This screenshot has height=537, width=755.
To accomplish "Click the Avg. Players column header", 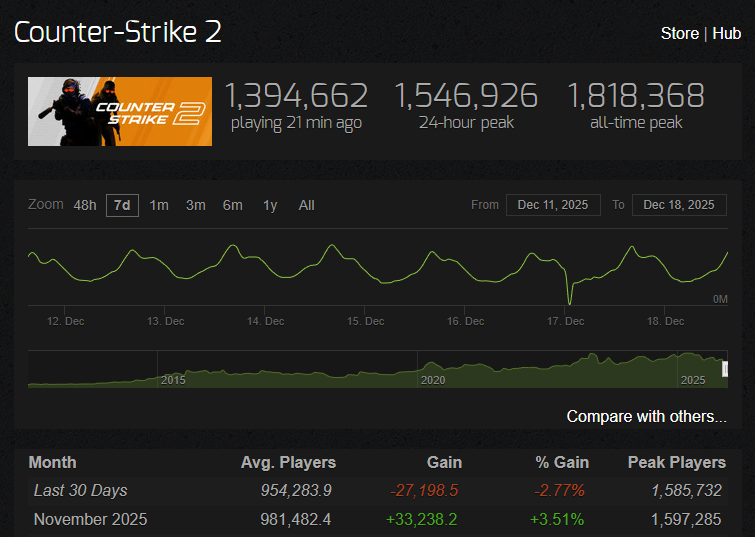I will (288, 462).
